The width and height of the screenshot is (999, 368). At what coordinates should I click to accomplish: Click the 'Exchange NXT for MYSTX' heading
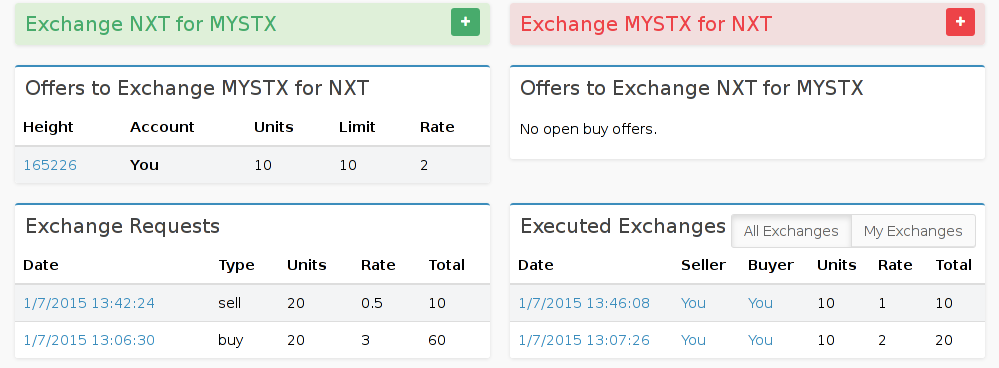(x=151, y=24)
